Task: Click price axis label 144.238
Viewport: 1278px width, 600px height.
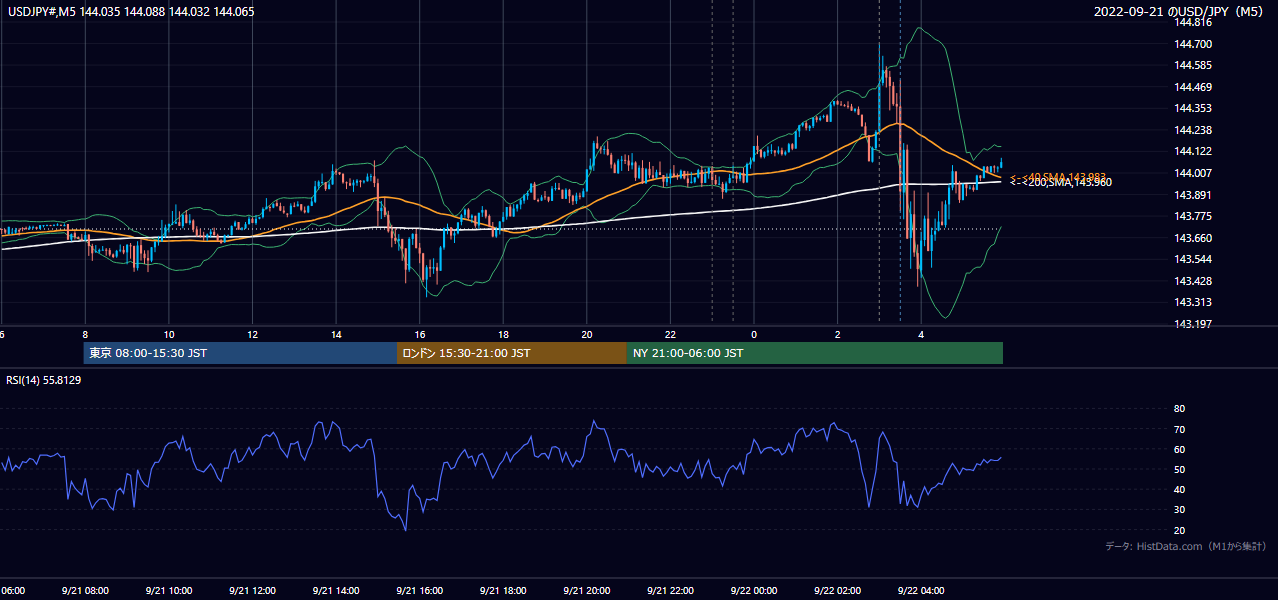Action: click(x=1192, y=130)
